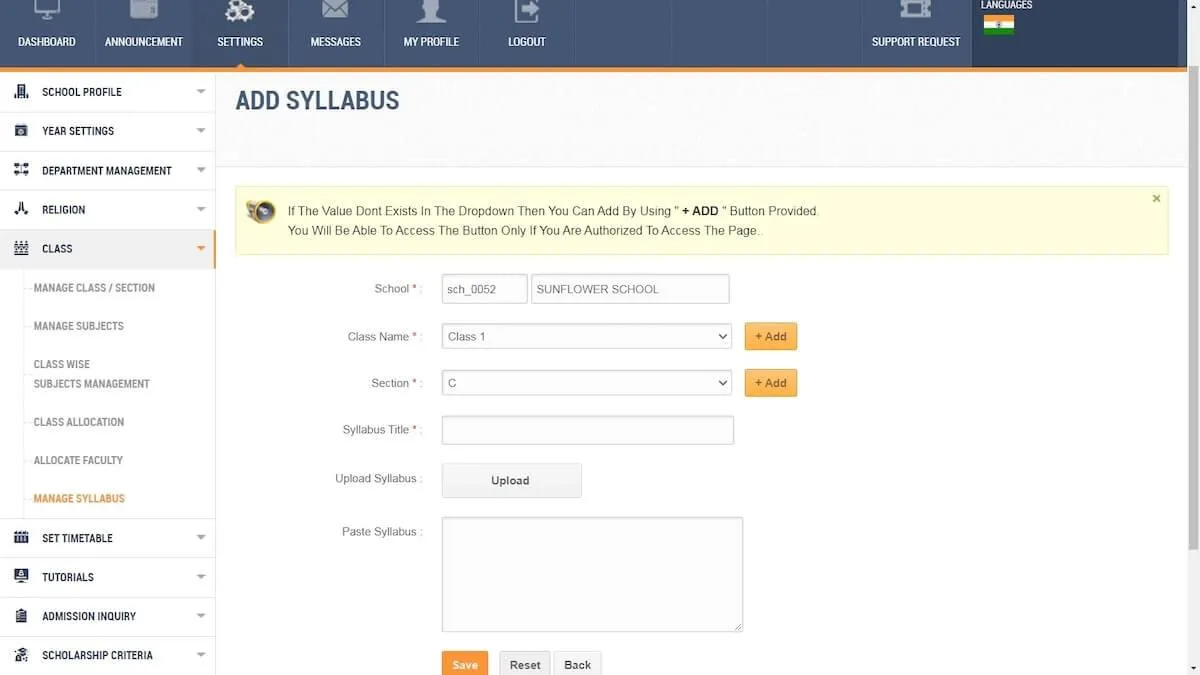Click the Languages label

1006,5
